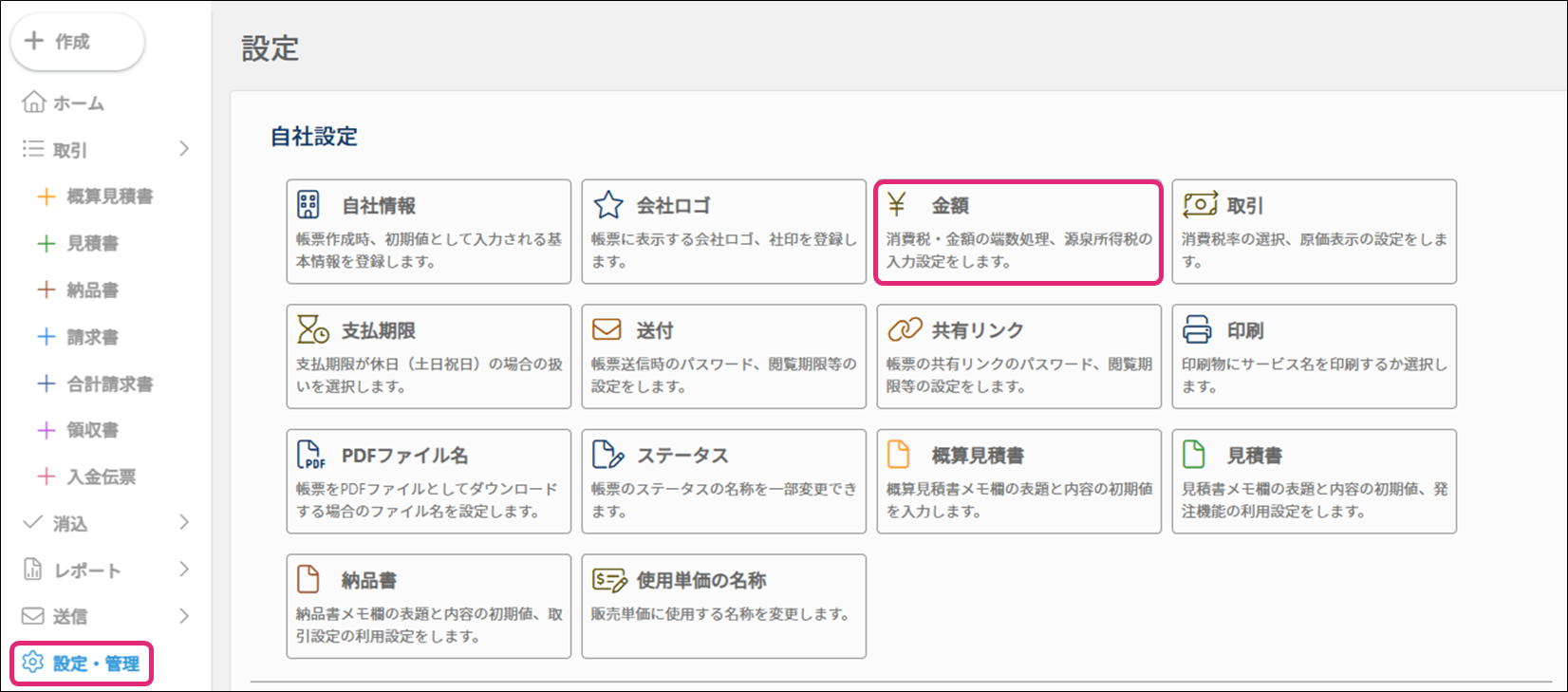Click the chain link icon for 共有リンク
The image size is (1568, 692).
click(904, 329)
